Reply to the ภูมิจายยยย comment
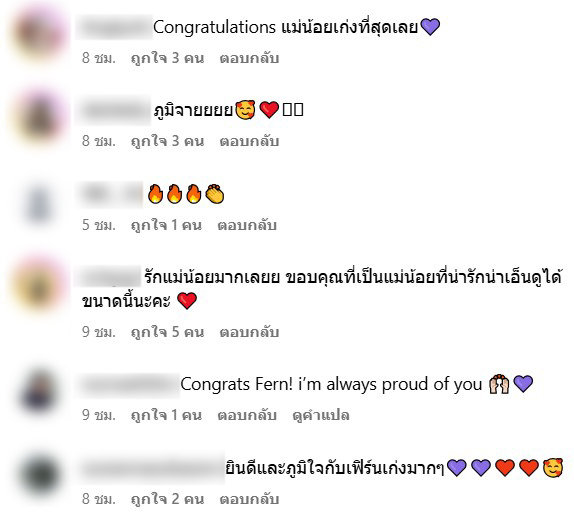Image resolution: width=574 pixels, height=516 pixels. [249, 141]
